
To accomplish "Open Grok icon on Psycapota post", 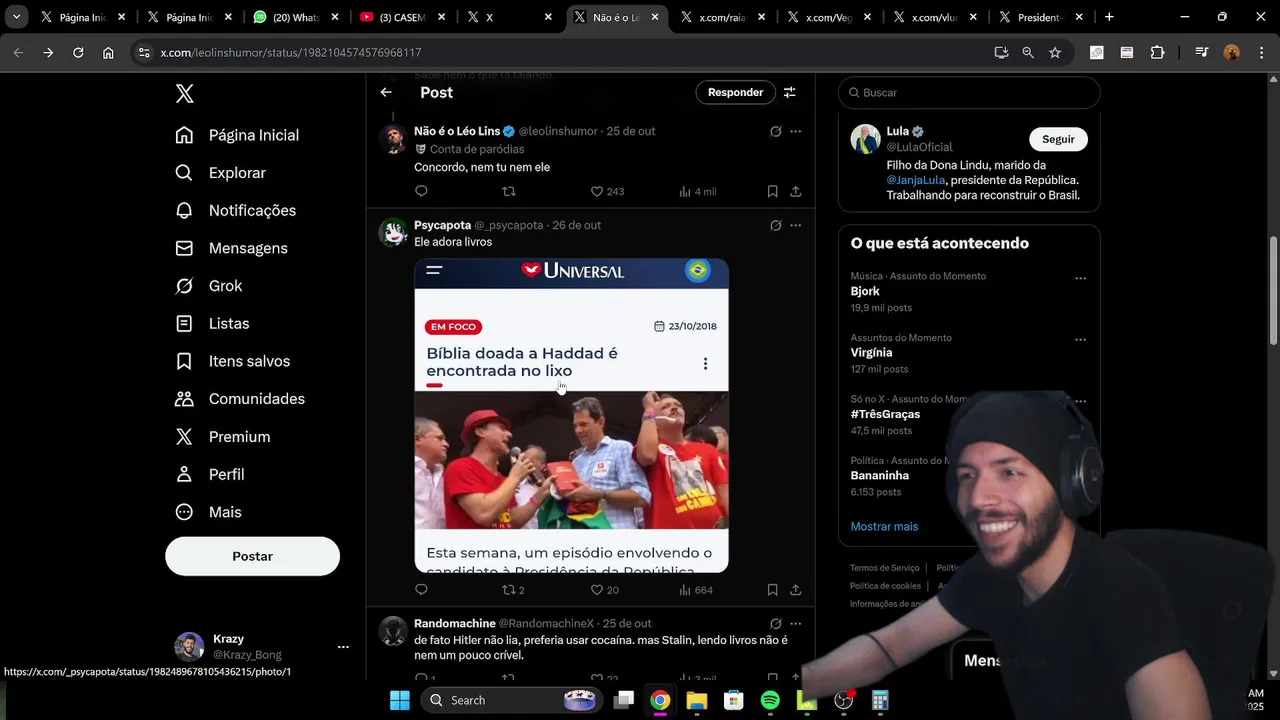I will tap(776, 225).
